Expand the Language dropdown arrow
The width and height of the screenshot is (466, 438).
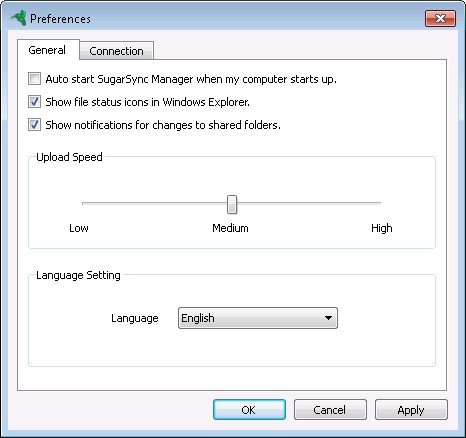[x=328, y=318]
